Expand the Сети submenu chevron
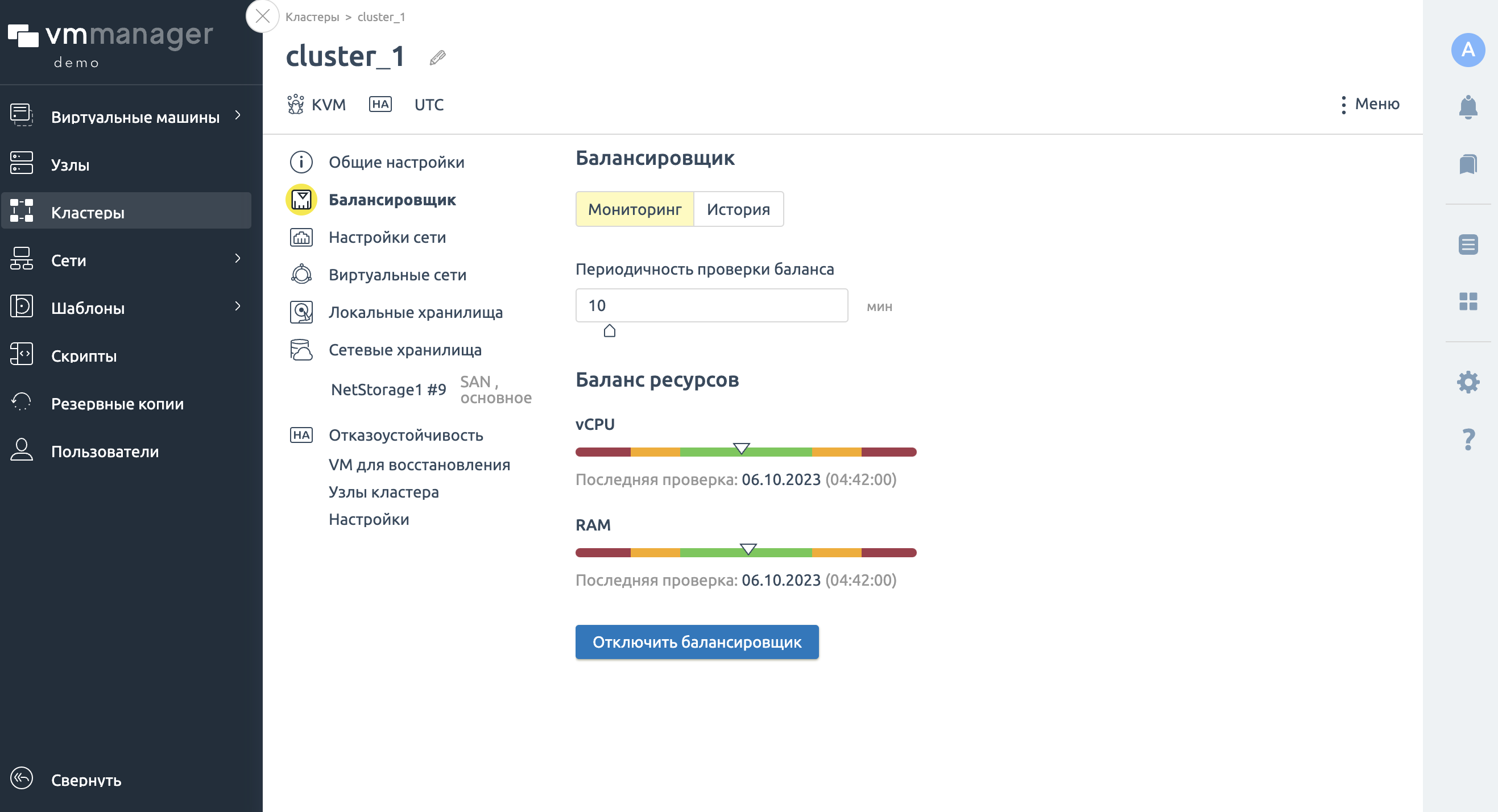Image resolution: width=1498 pixels, height=812 pixels. pyautogui.click(x=237, y=258)
